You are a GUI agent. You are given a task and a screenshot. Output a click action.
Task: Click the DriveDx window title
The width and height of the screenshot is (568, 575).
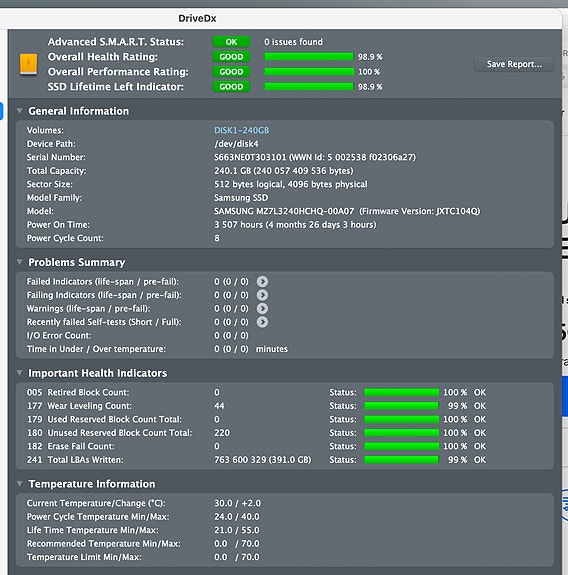point(197,18)
